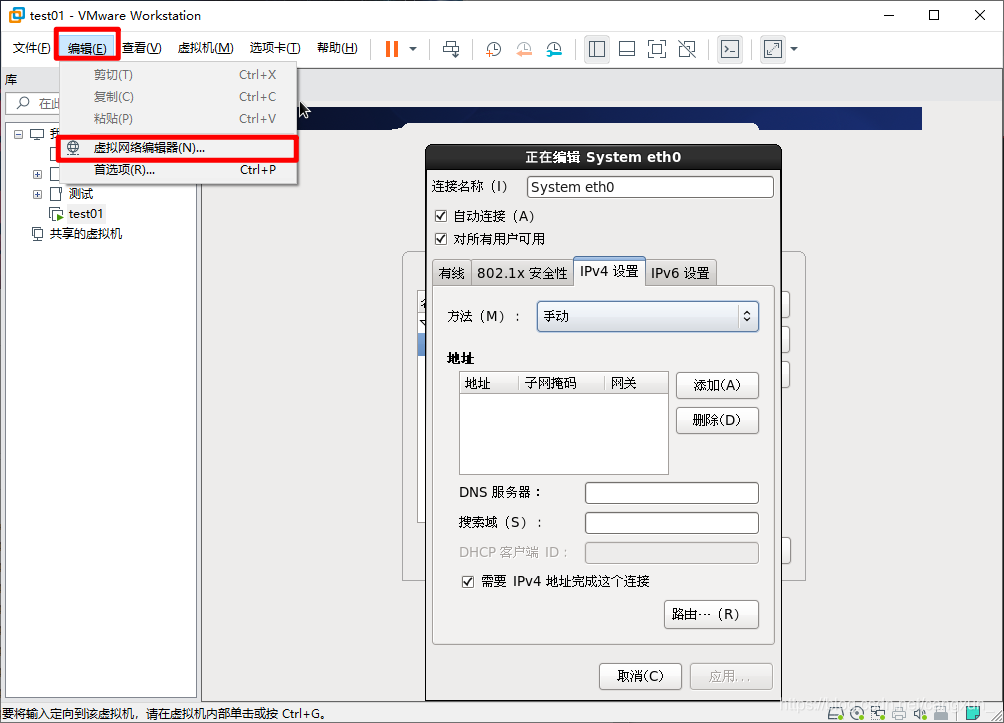Expand the 测试 folder in the library tree
The height and width of the screenshot is (723, 1004).
(x=38, y=194)
